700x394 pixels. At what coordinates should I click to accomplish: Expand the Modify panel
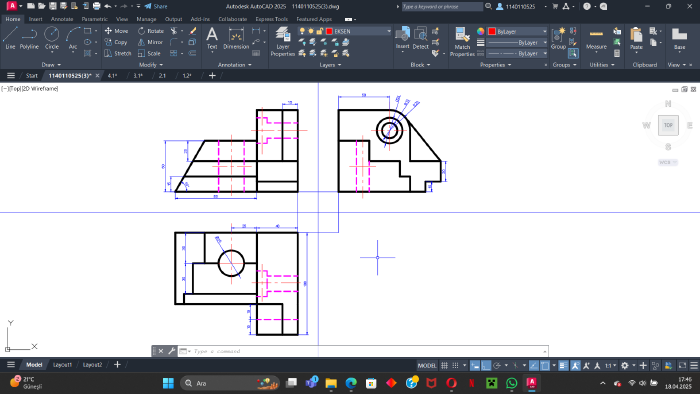pos(151,65)
